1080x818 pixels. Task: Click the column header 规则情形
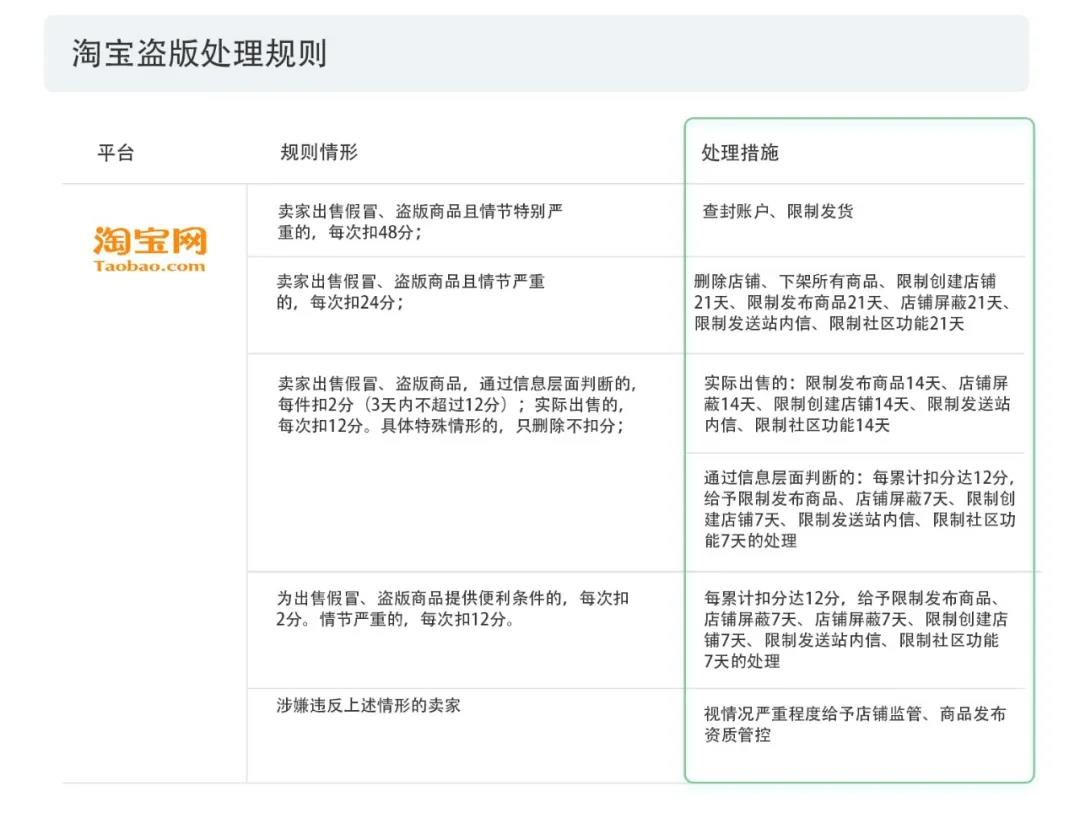[319, 152]
